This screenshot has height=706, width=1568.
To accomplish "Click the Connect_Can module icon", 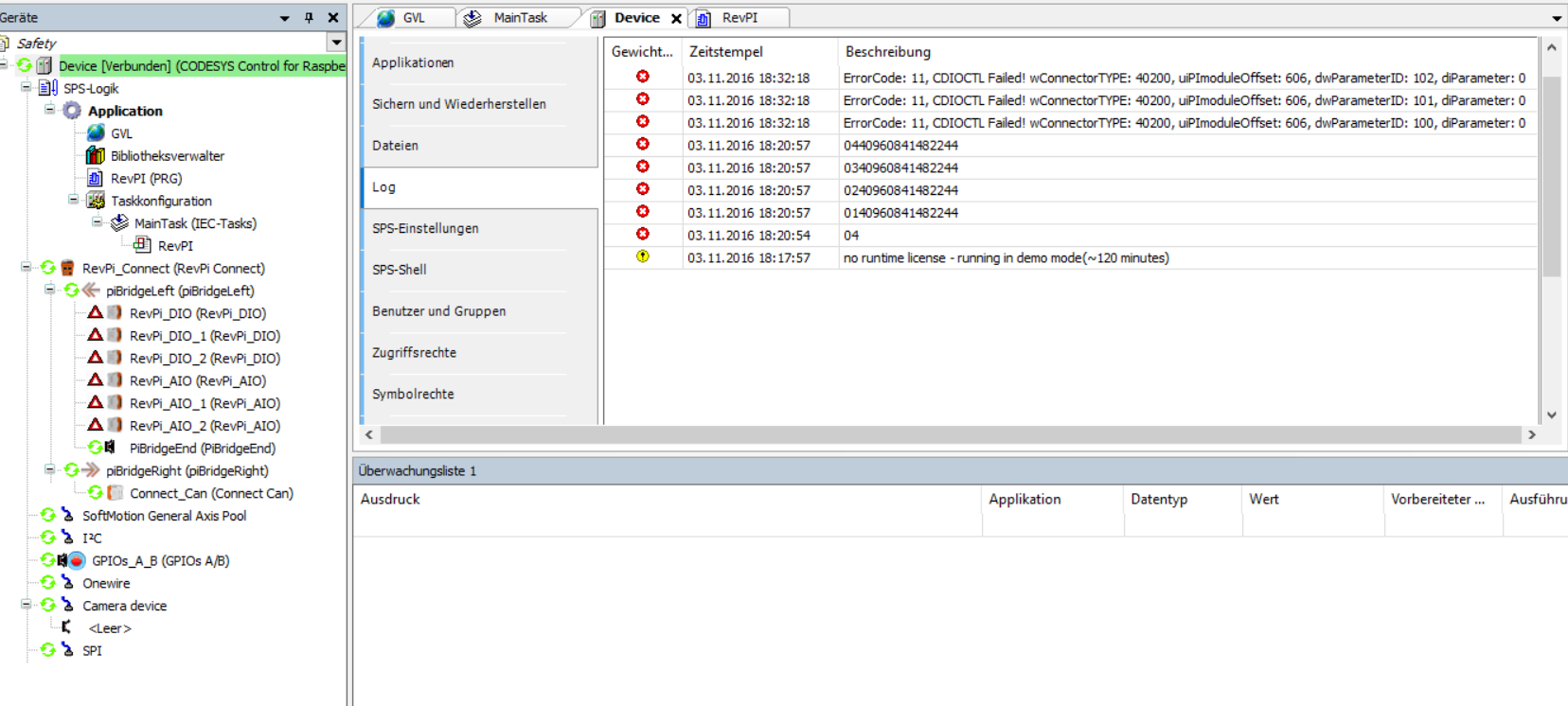I will click(115, 492).
